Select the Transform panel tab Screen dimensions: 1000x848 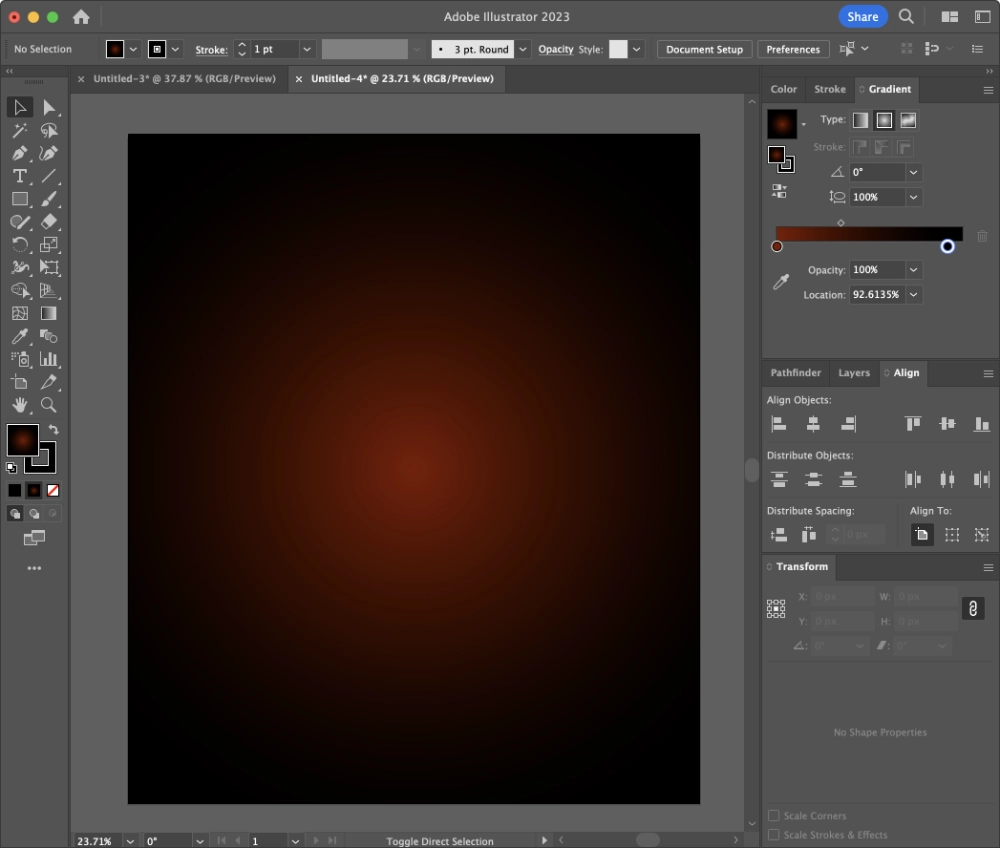pyautogui.click(x=802, y=567)
